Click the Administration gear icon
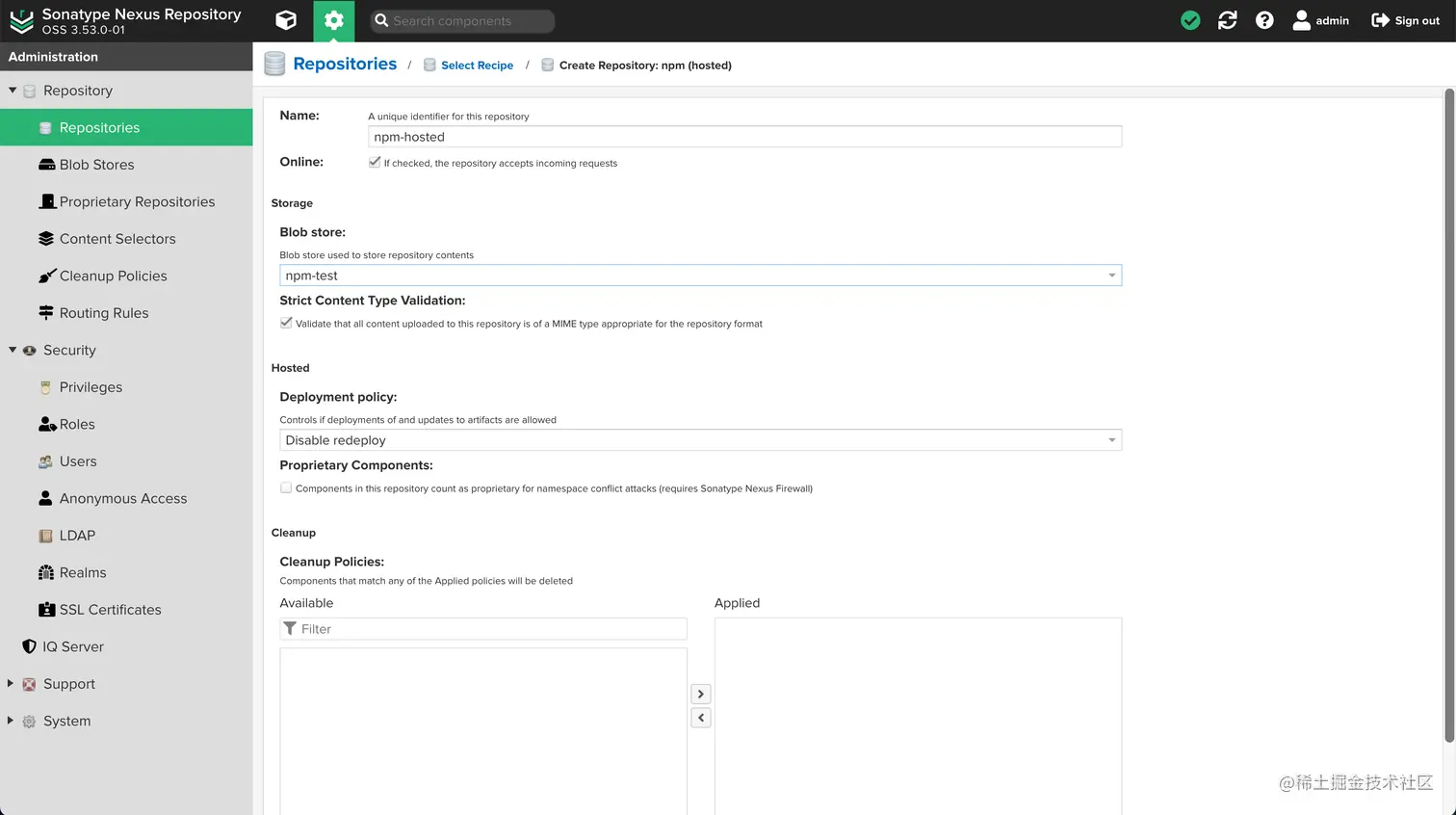 333,20
